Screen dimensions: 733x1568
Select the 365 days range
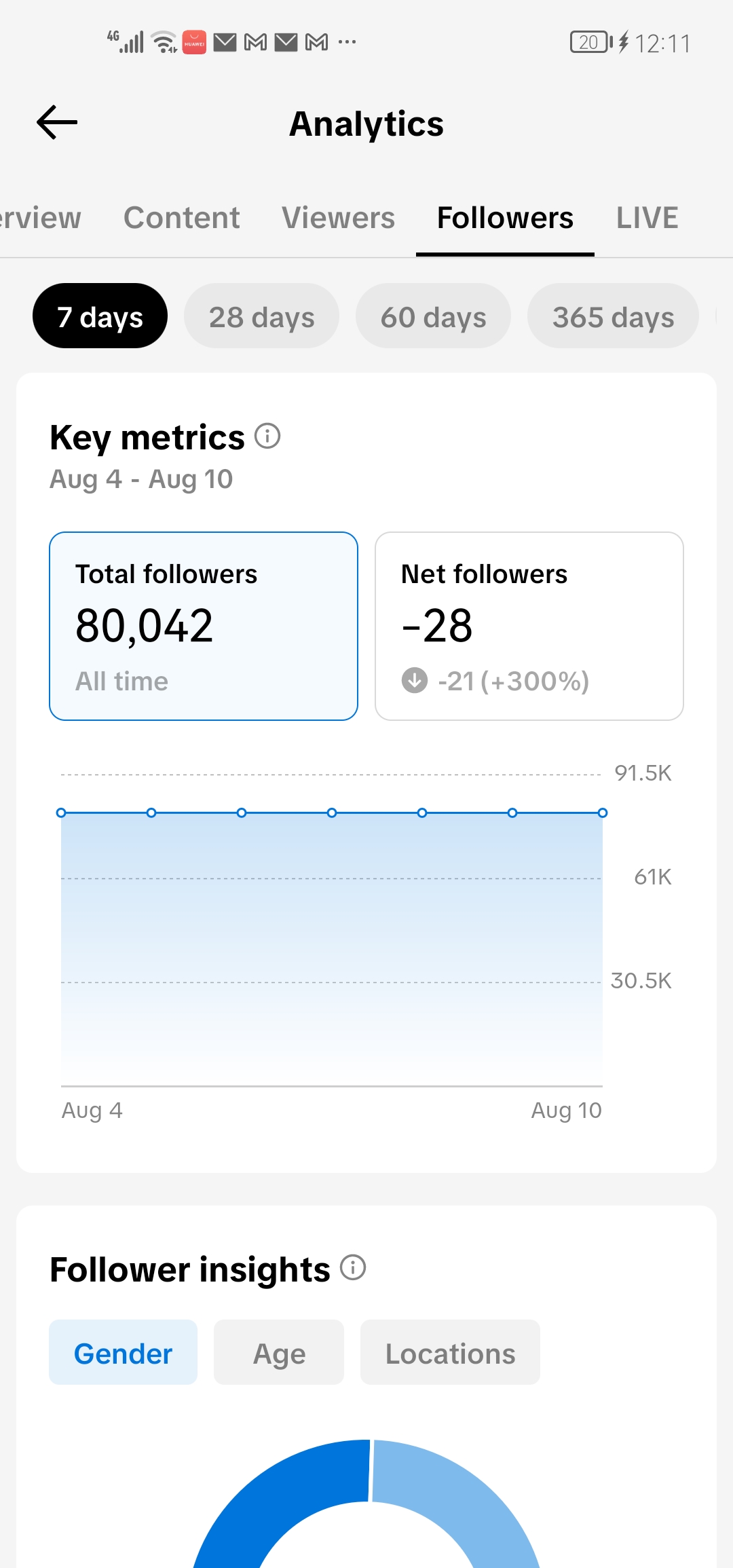613,316
